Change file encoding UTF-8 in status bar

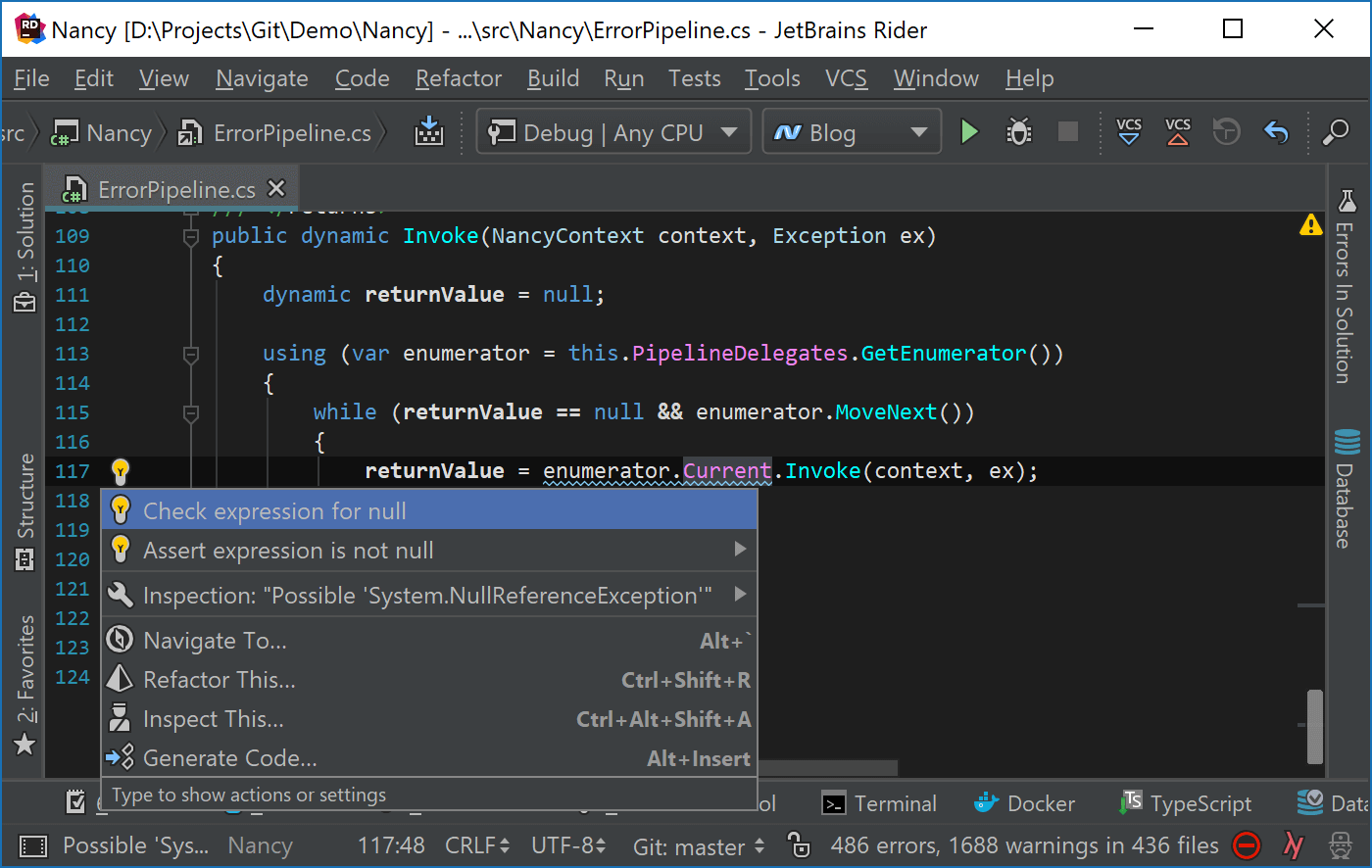[568, 845]
